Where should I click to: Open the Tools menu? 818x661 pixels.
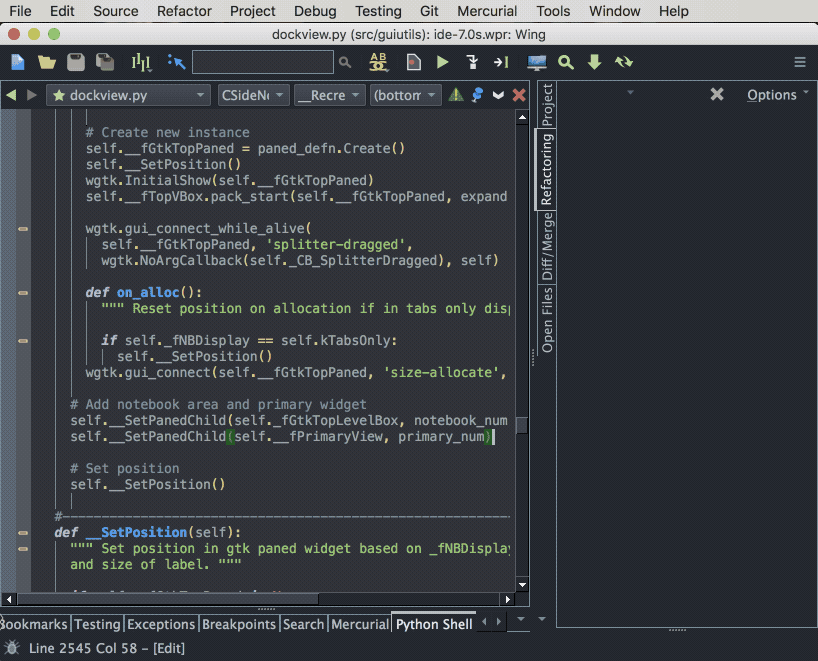tap(553, 11)
